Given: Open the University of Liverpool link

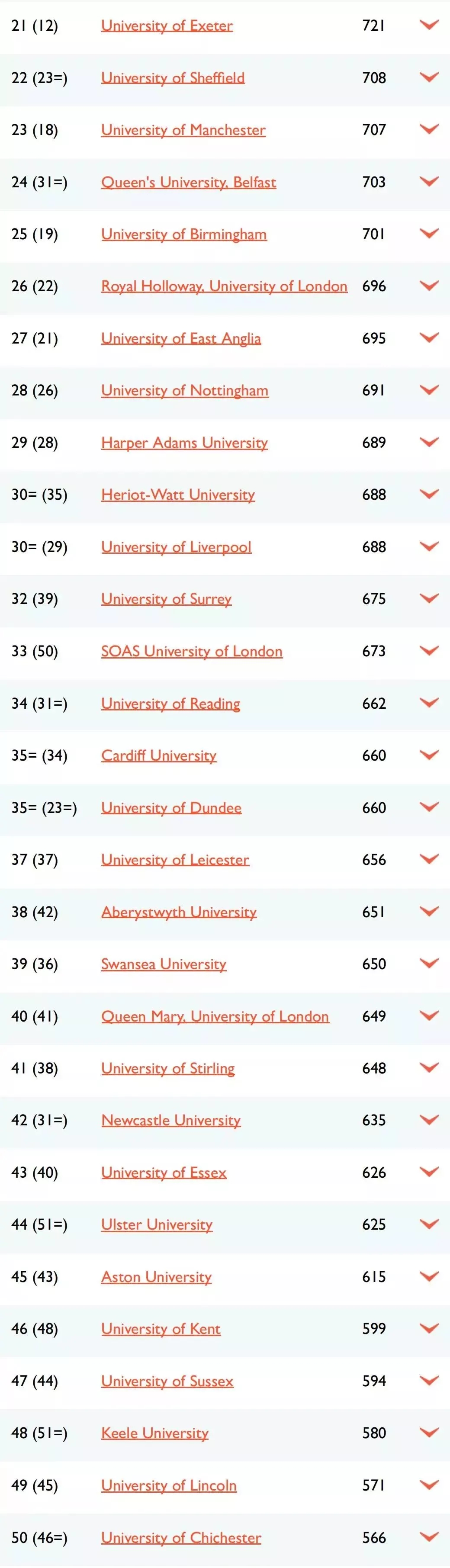Looking at the screenshot, I should [176, 546].
